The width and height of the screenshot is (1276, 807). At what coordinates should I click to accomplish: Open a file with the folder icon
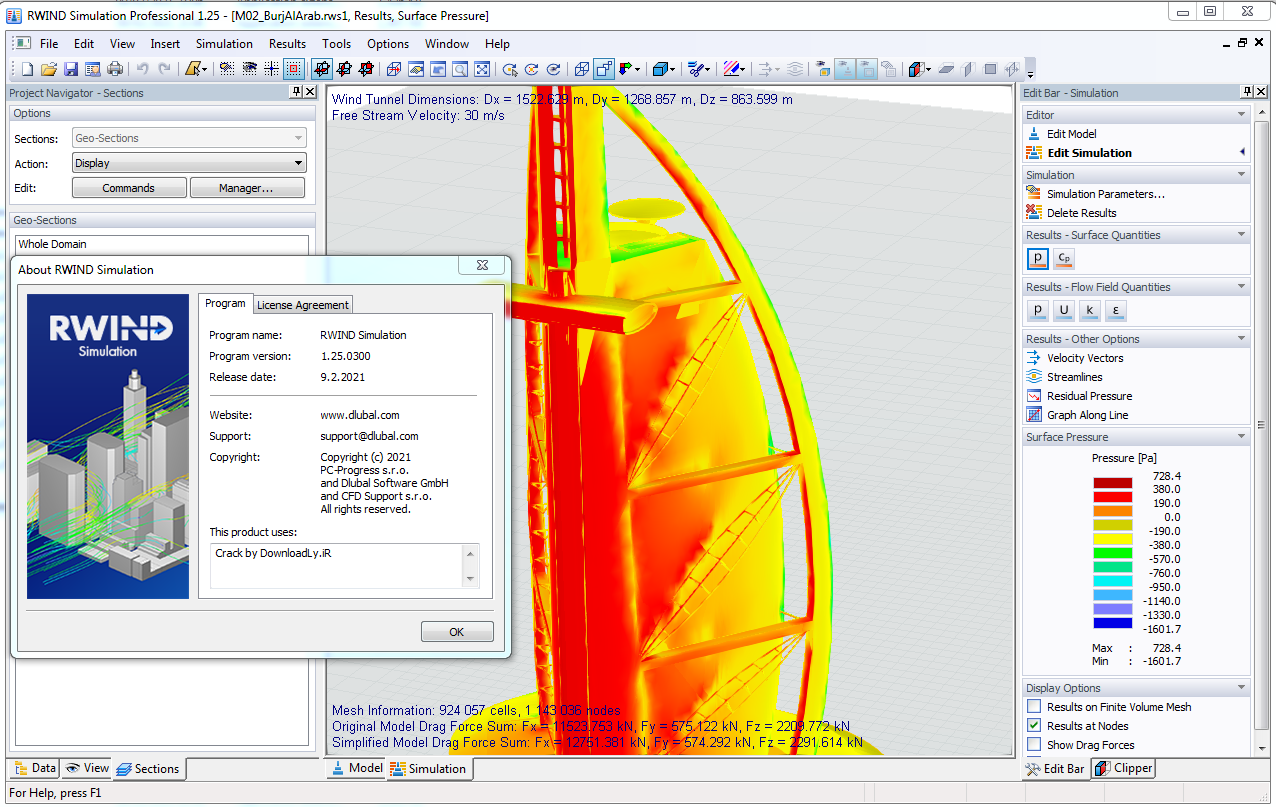click(x=49, y=69)
